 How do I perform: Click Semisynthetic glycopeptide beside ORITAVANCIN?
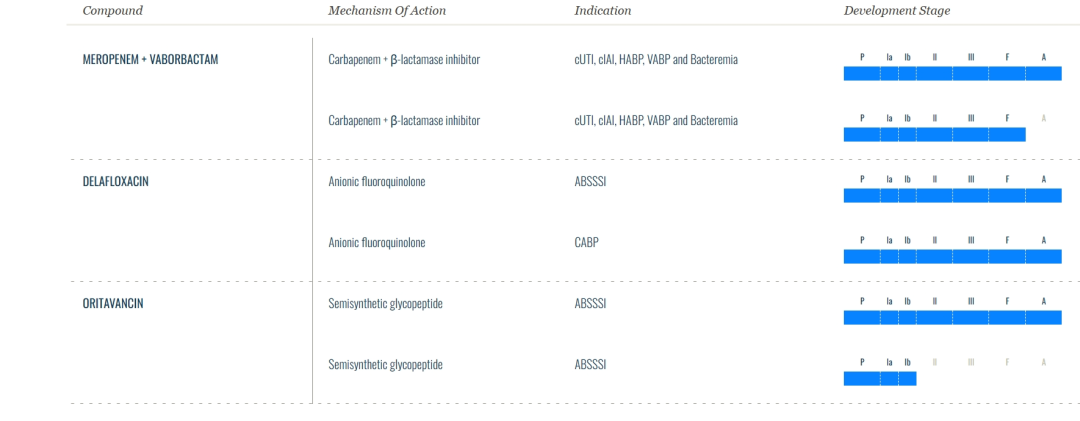(385, 304)
